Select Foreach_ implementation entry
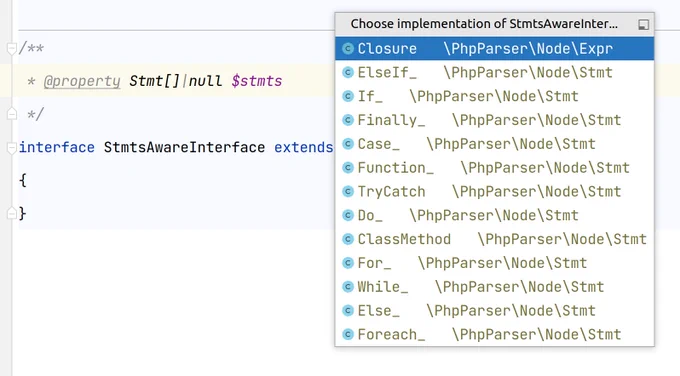The height and width of the screenshot is (376, 680). click(494, 334)
